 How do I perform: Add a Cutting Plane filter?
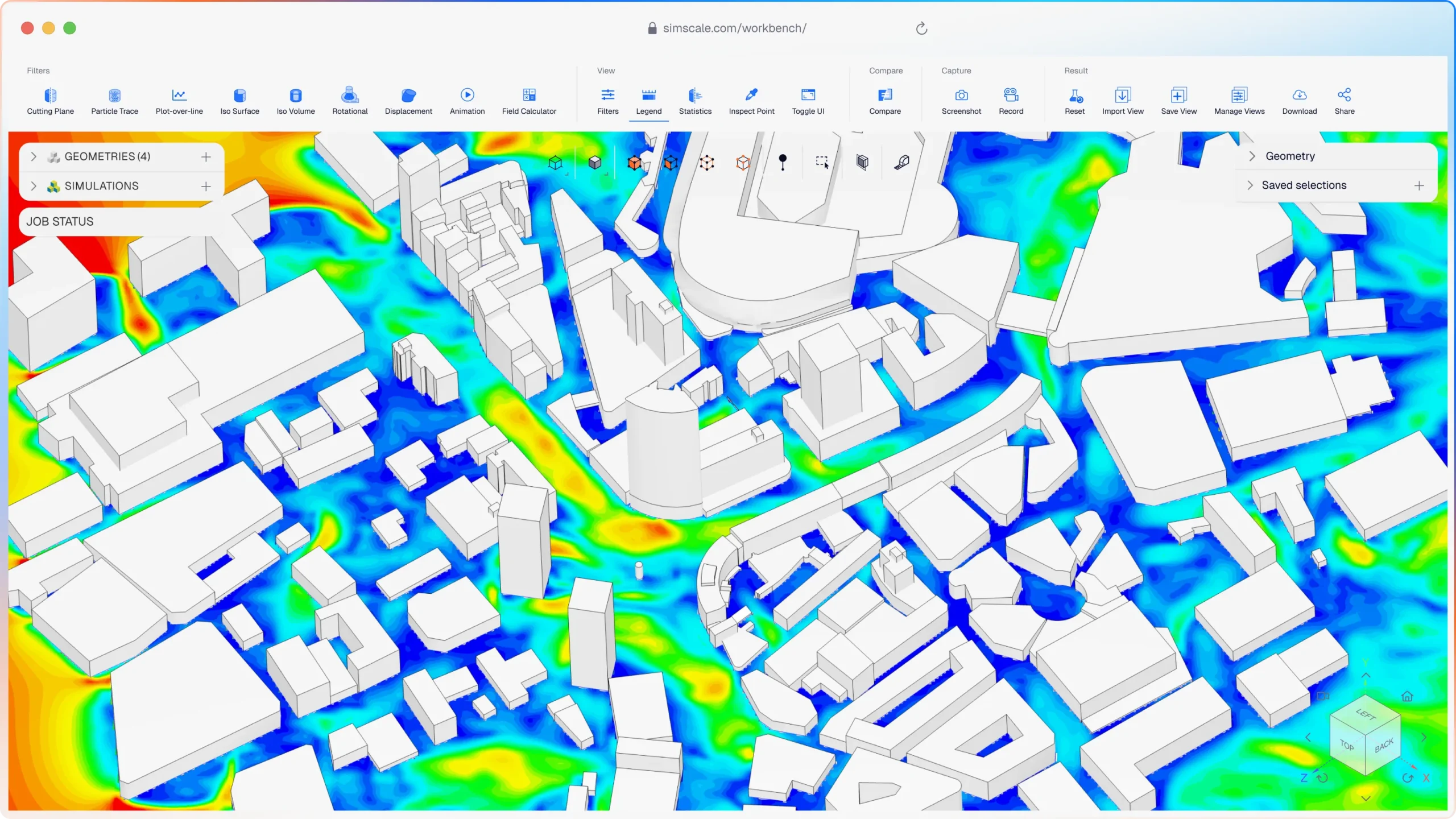pyautogui.click(x=50, y=101)
